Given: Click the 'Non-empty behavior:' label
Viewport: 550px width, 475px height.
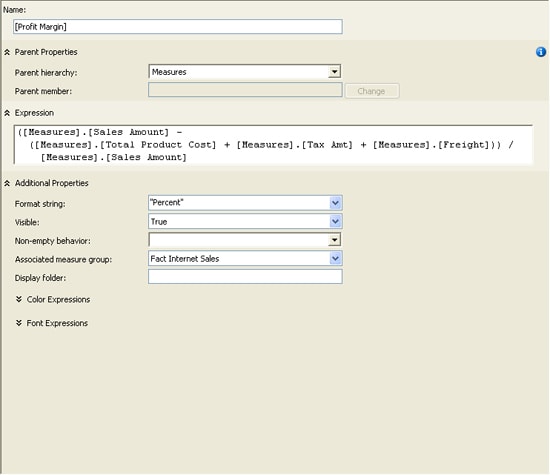Looking at the screenshot, I should [x=53, y=241].
